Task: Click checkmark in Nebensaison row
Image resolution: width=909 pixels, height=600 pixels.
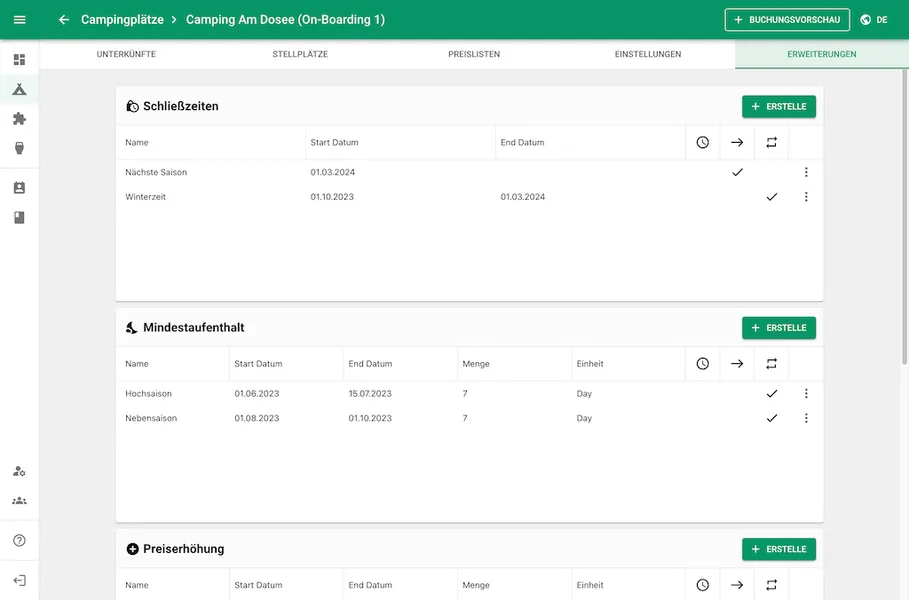Action: click(772, 418)
